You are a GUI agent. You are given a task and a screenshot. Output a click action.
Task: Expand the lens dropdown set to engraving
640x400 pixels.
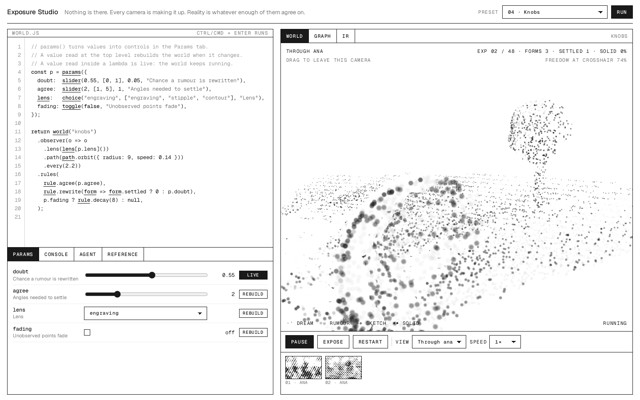point(145,313)
